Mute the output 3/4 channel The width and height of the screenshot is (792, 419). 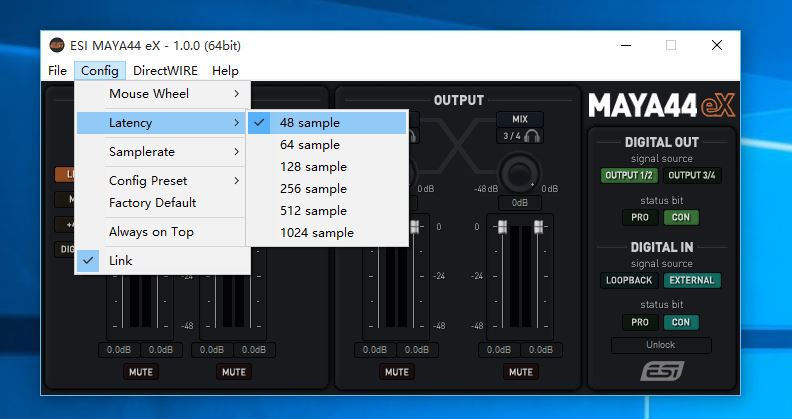[x=520, y=372]
